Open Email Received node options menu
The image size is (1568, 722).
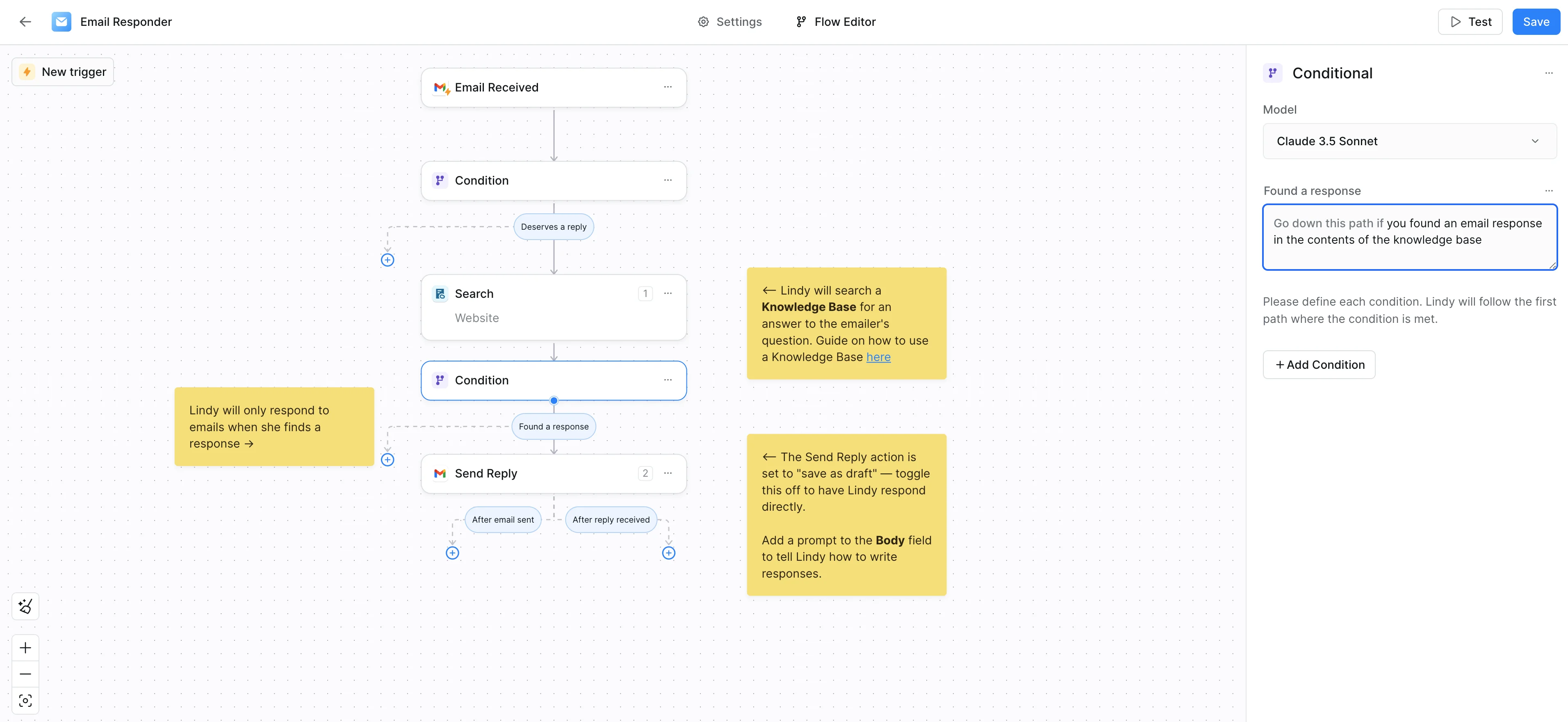pyautogui.click(x=668, y=87)
